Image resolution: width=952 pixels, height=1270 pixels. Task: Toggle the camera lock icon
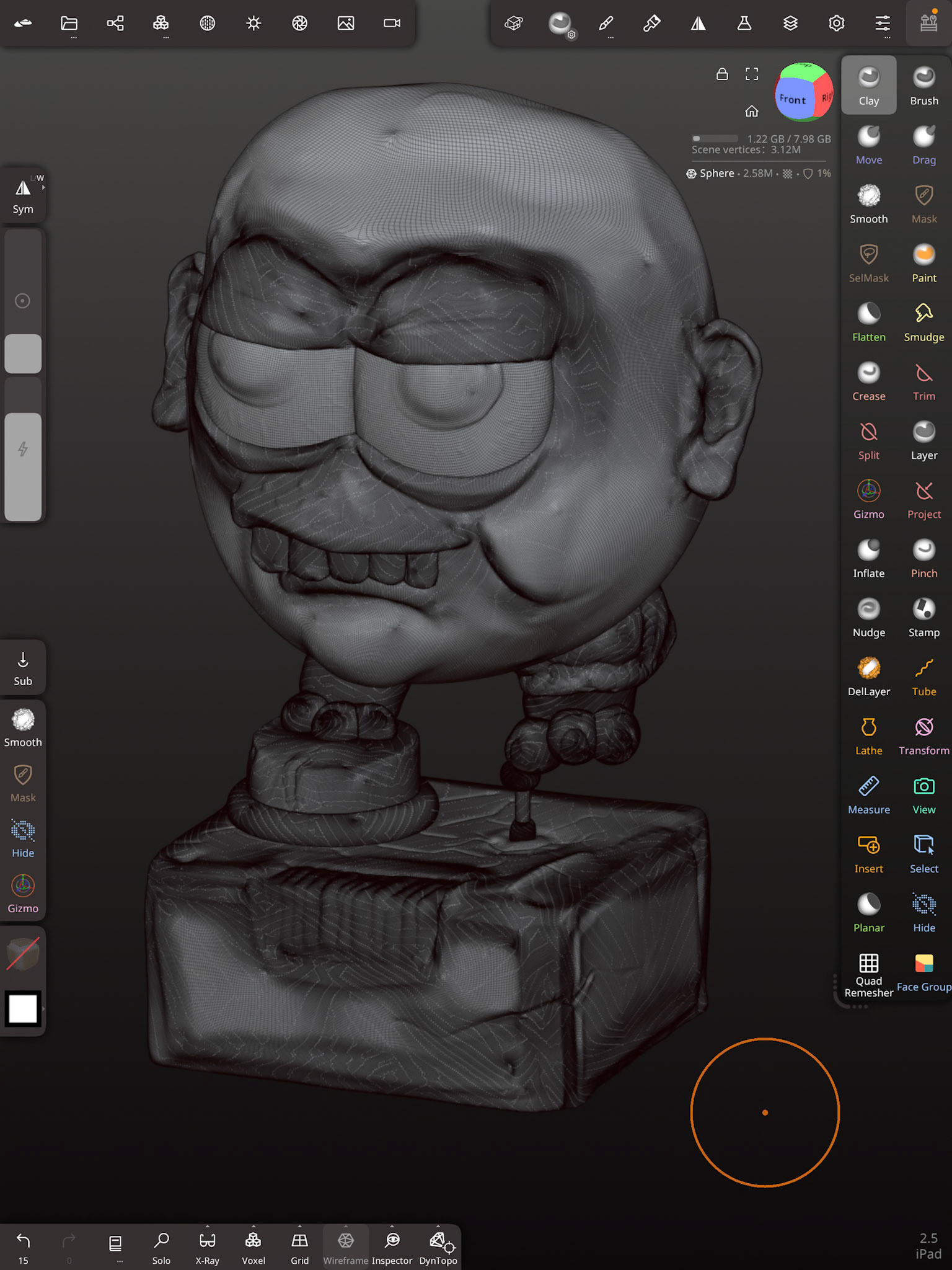coord(722,74)
